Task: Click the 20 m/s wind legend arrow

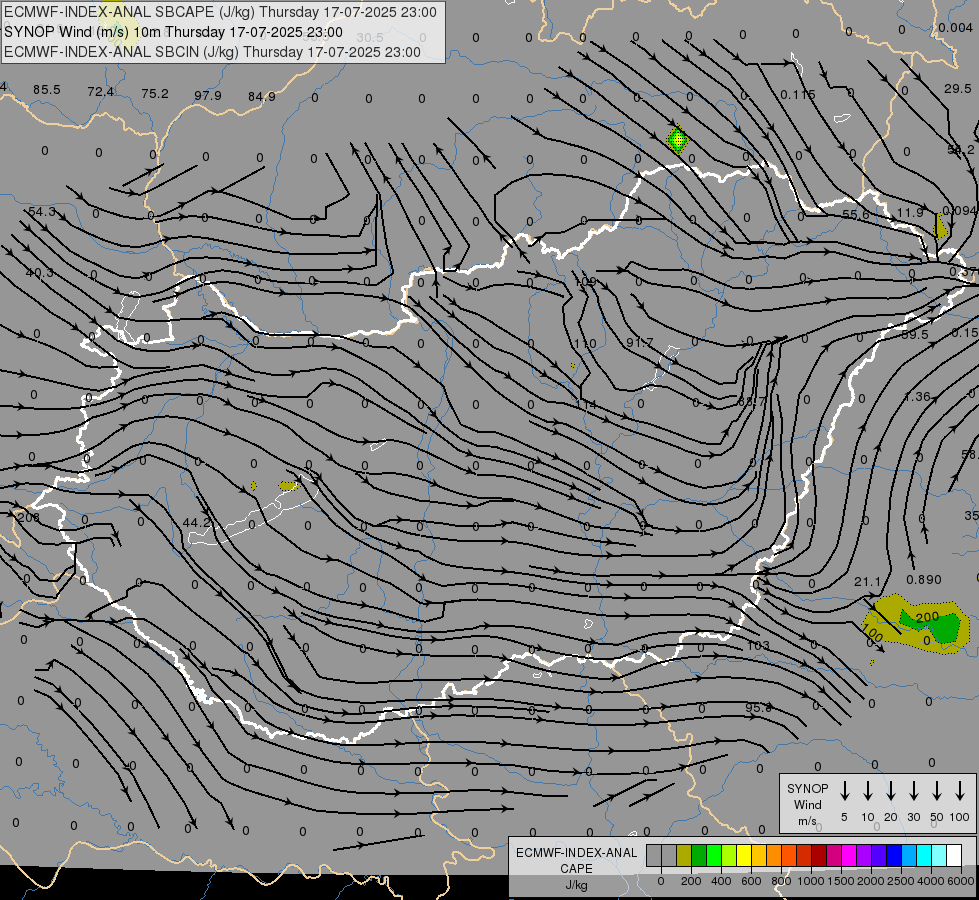Action: click(x=891, y=791)
